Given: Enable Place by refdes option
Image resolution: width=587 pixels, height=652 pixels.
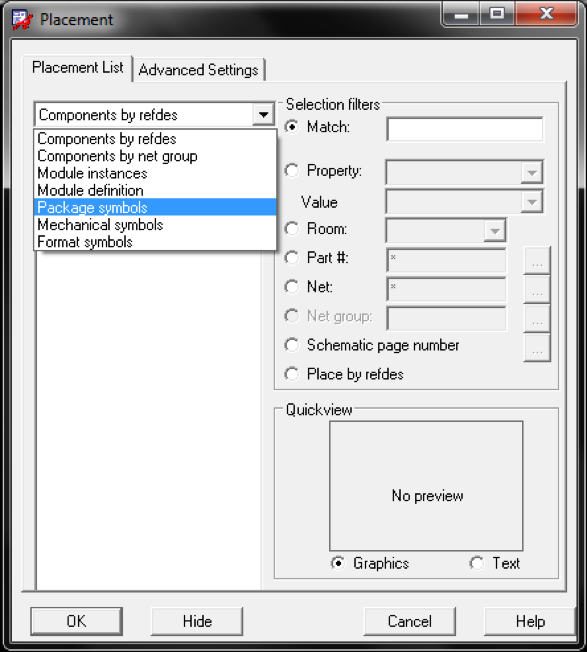Looking at the screenshot, I should pos(292,374).
